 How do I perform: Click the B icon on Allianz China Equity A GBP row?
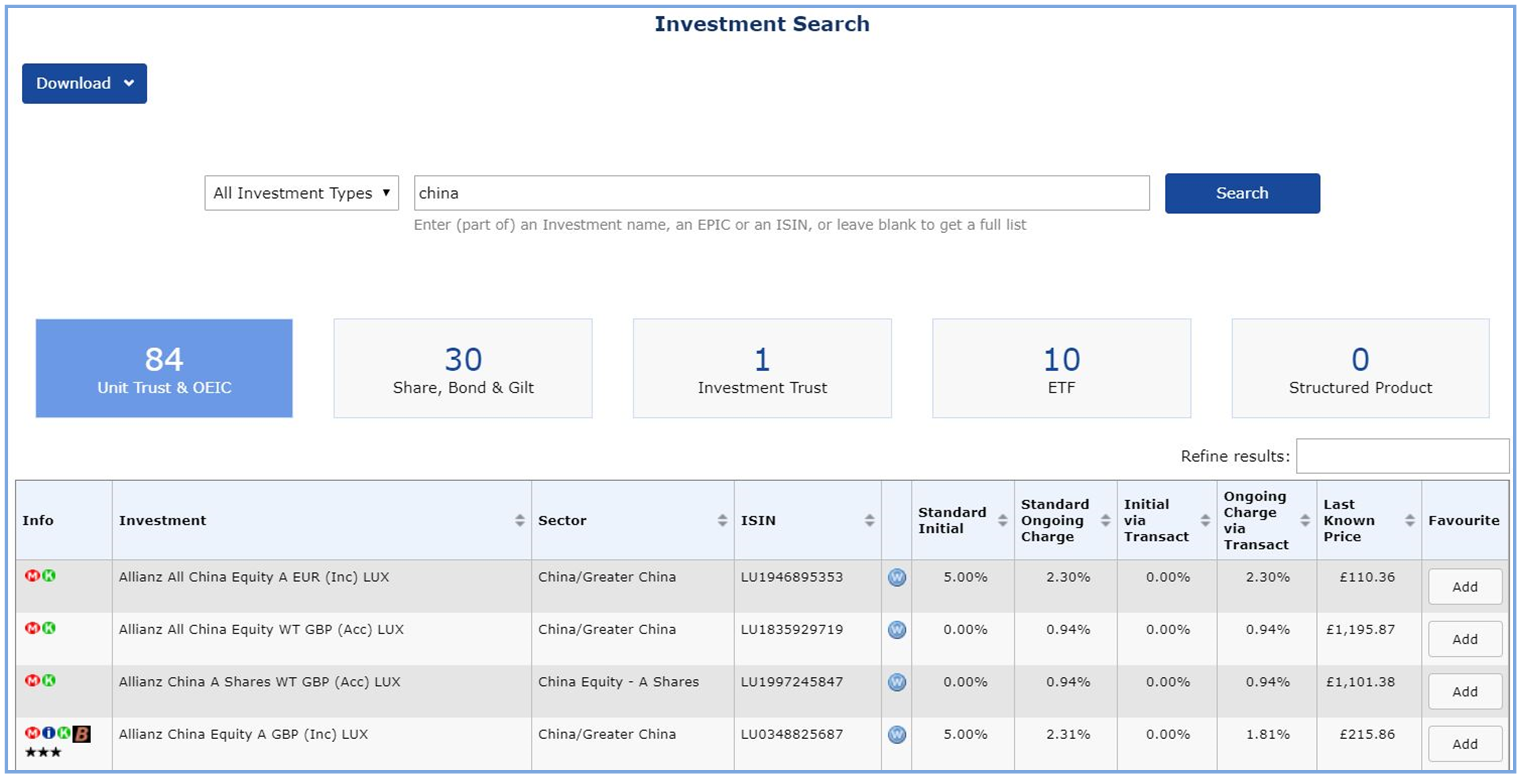click(x=82, y=734)
